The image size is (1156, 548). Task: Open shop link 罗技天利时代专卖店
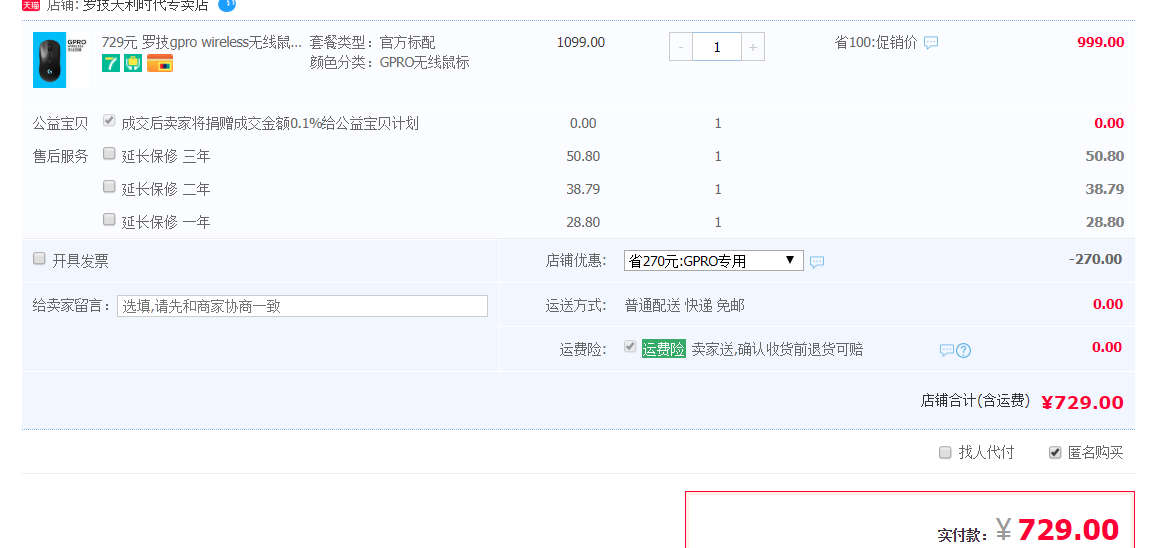click(x=146, y=6)
